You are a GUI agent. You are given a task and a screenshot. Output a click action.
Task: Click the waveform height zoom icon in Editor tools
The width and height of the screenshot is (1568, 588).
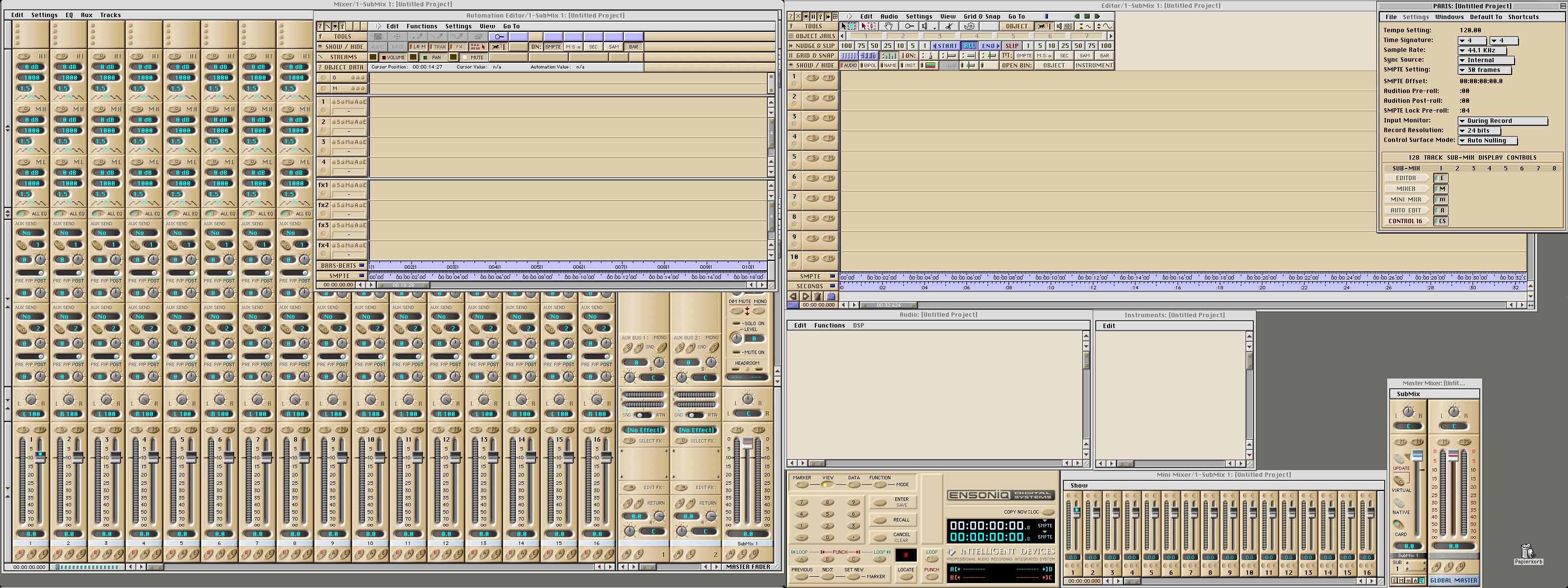click(x=1105, y=26)
